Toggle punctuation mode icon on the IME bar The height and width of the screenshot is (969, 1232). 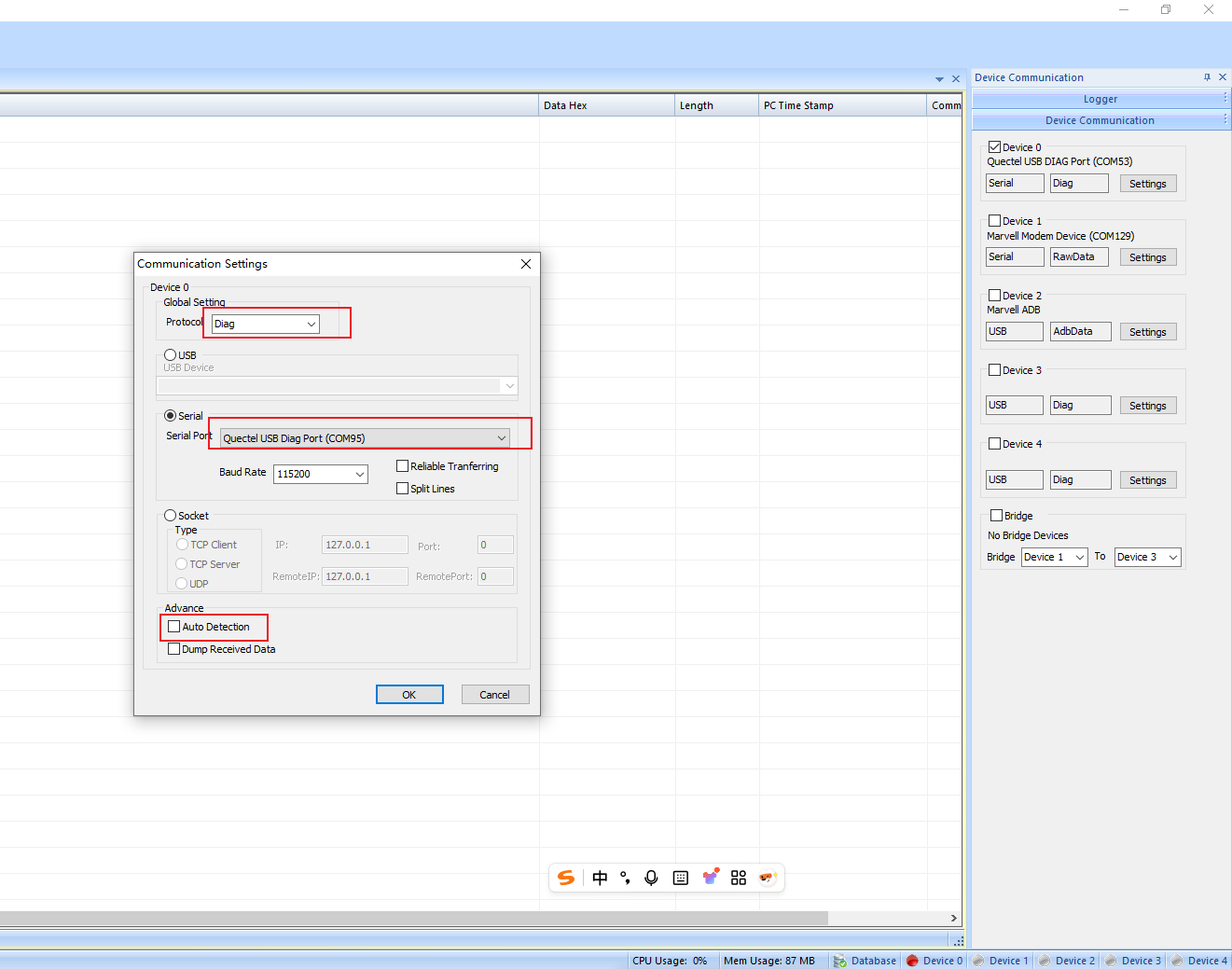[x=625, y=878]
